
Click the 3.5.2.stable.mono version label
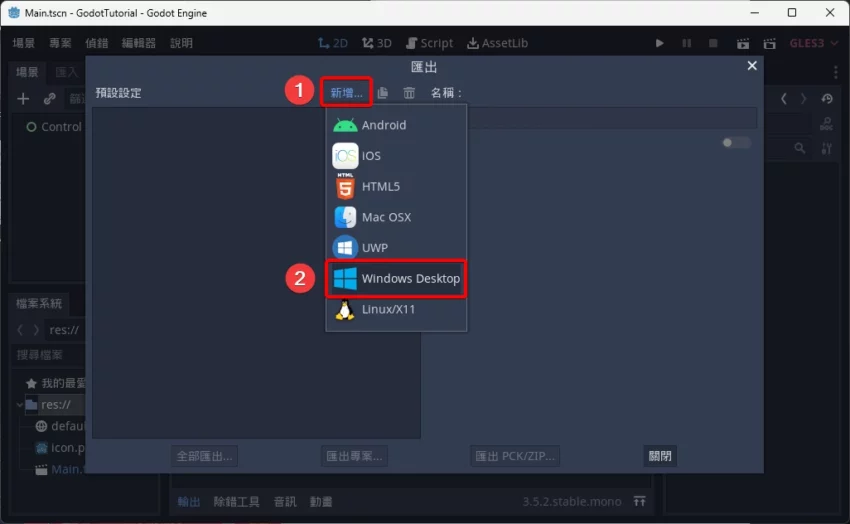click(572, 502)
